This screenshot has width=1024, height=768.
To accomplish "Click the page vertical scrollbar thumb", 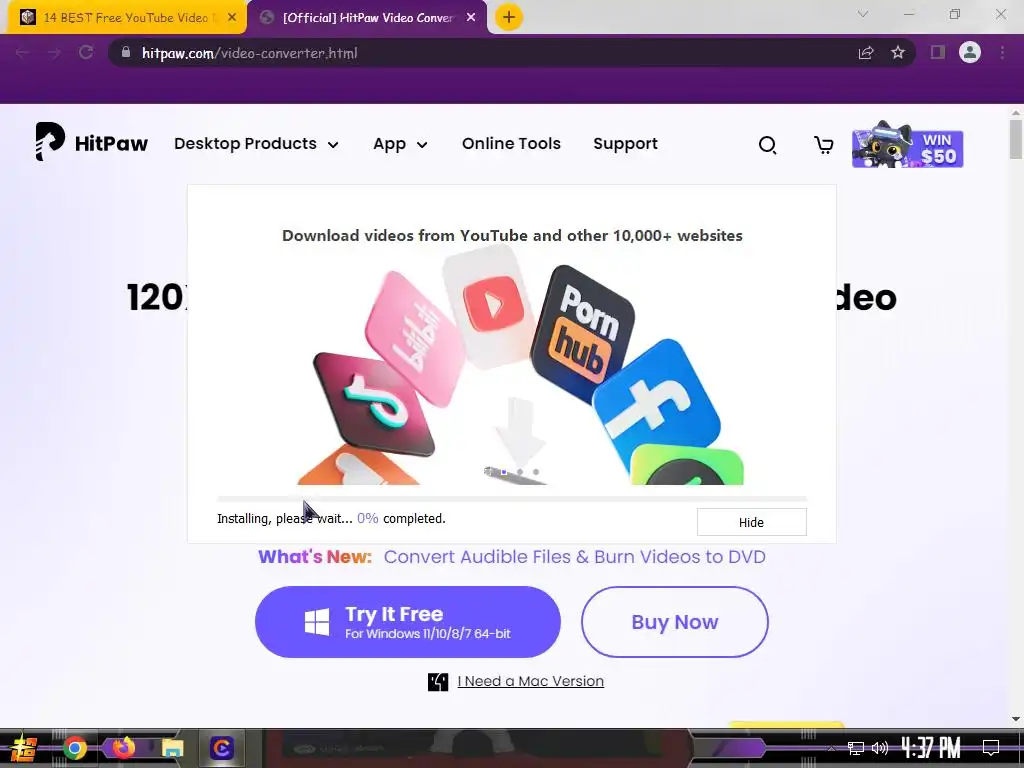I will pyautogui.click(x=1016, y=139).
